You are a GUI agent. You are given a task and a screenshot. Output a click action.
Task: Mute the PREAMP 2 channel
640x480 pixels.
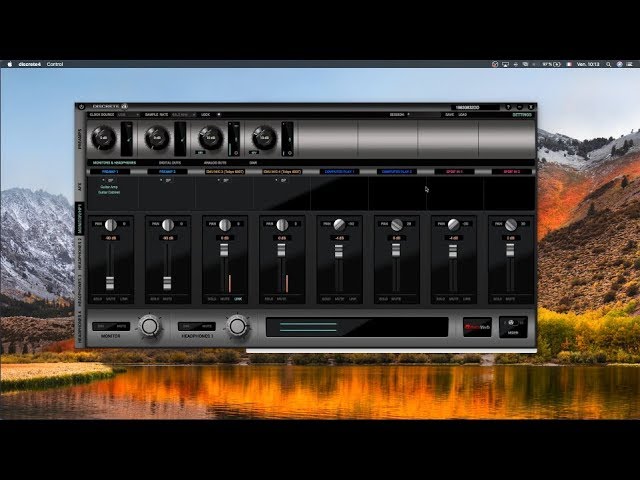(x=168, y=299)
